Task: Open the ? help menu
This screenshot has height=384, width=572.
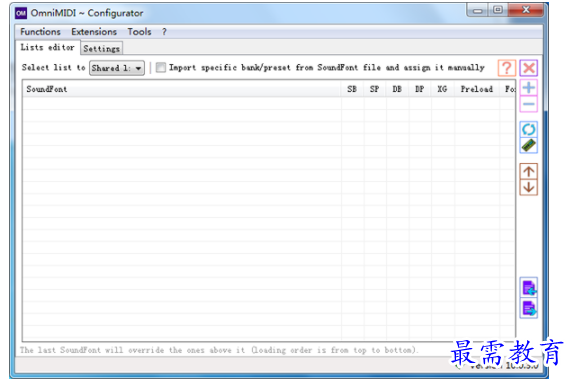Action: tap(164, 32)
